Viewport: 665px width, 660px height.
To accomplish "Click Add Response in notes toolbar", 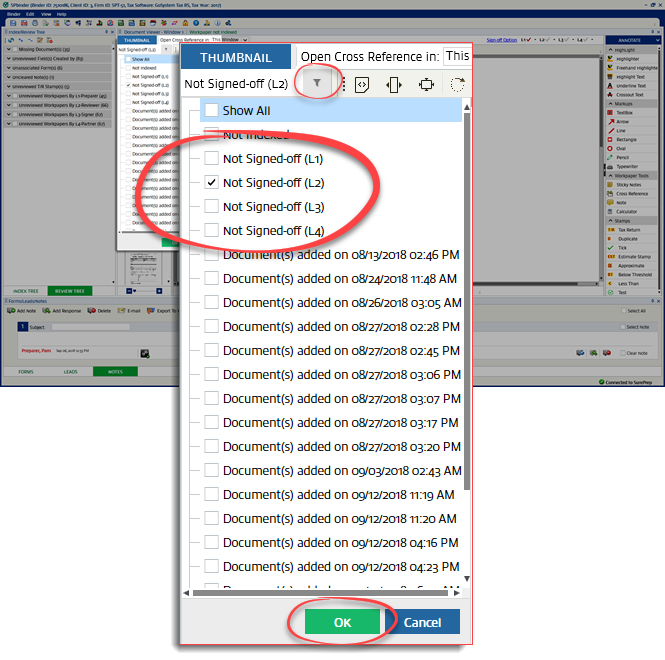I will [x=61, y=310].
